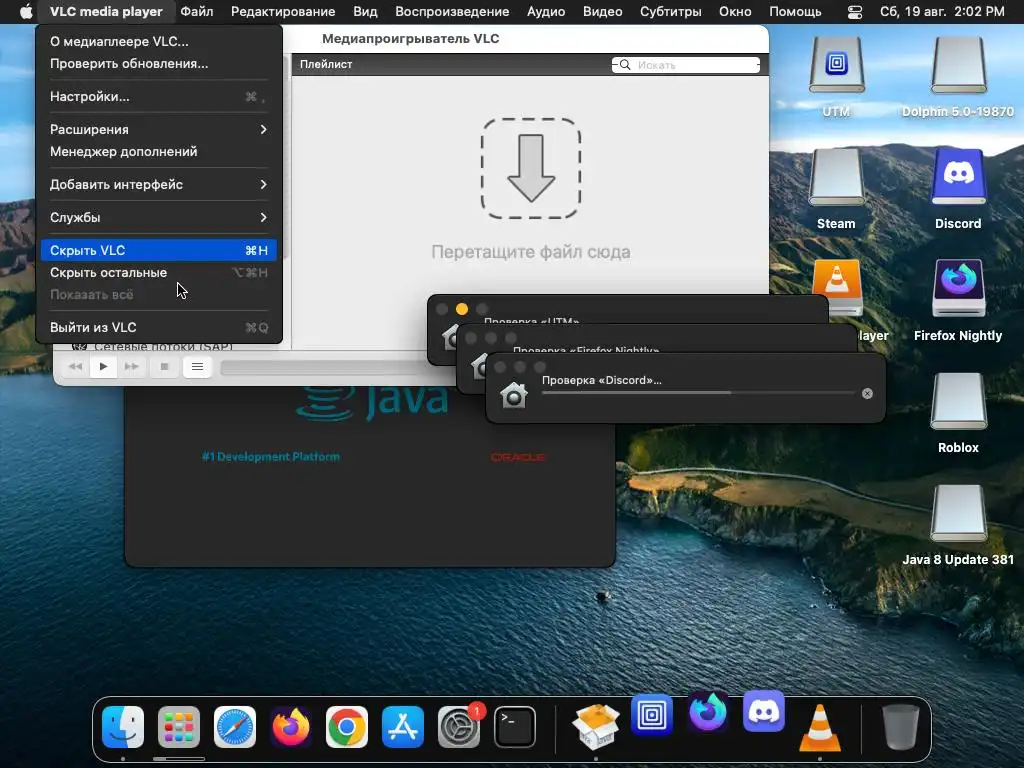1024x768 pixels.
Task: Open the UTM disk icon on the desktop
Action: (837, 65)
